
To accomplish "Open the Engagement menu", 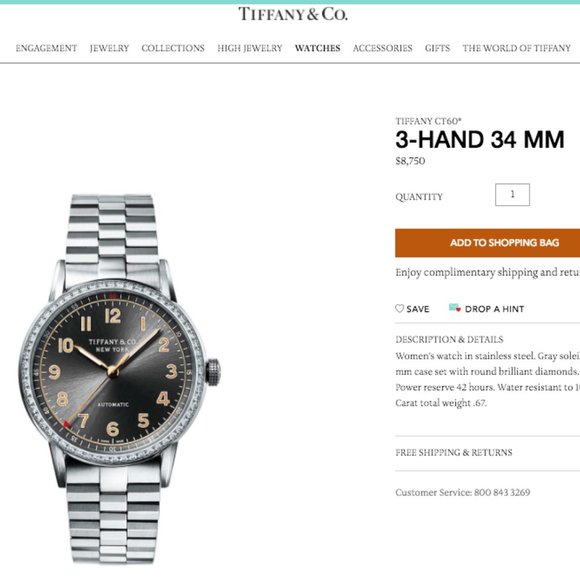I will (x=46, y=48).
